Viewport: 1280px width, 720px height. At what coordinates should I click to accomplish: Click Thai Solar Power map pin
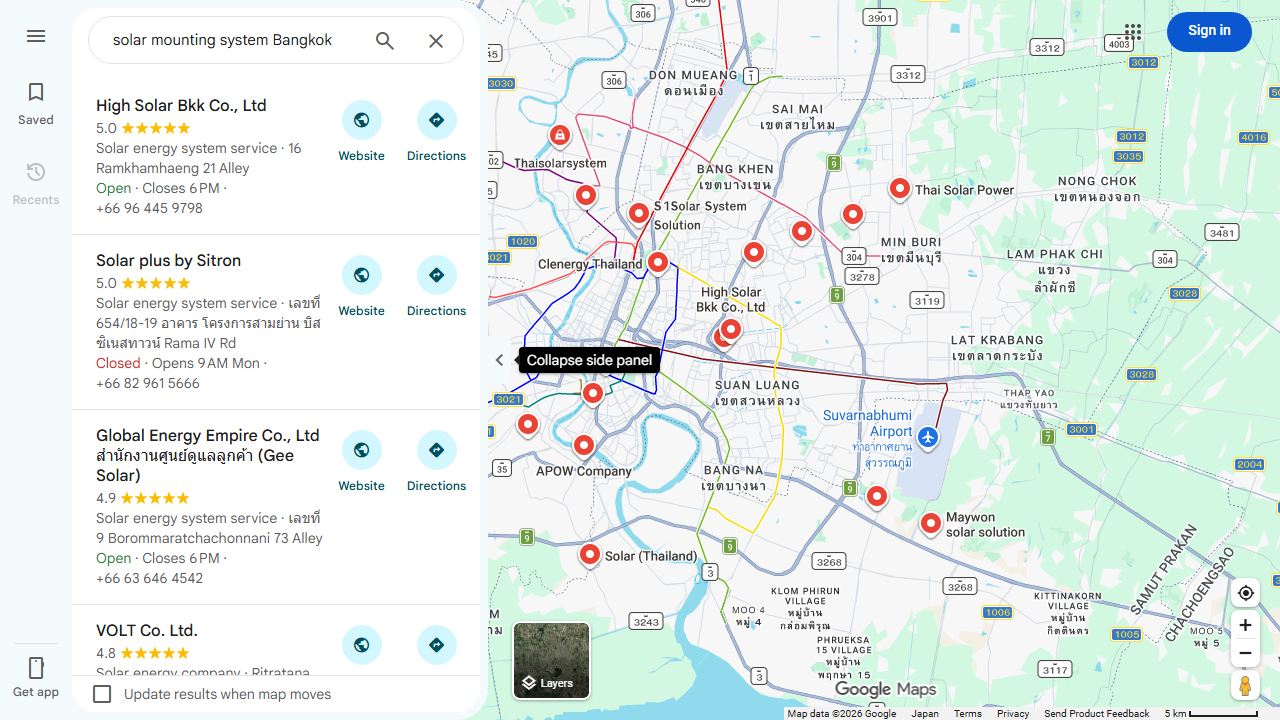coord(900,188)
